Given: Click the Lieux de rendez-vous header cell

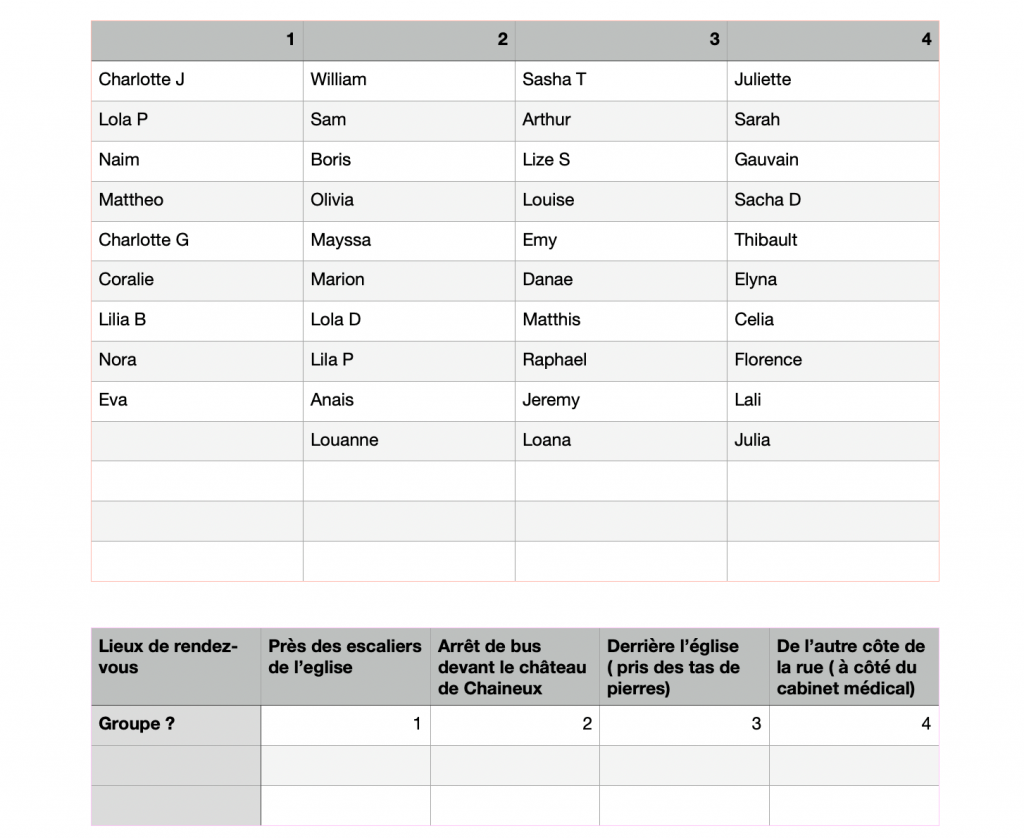Looking at the screenshot, I should point(176,667).
